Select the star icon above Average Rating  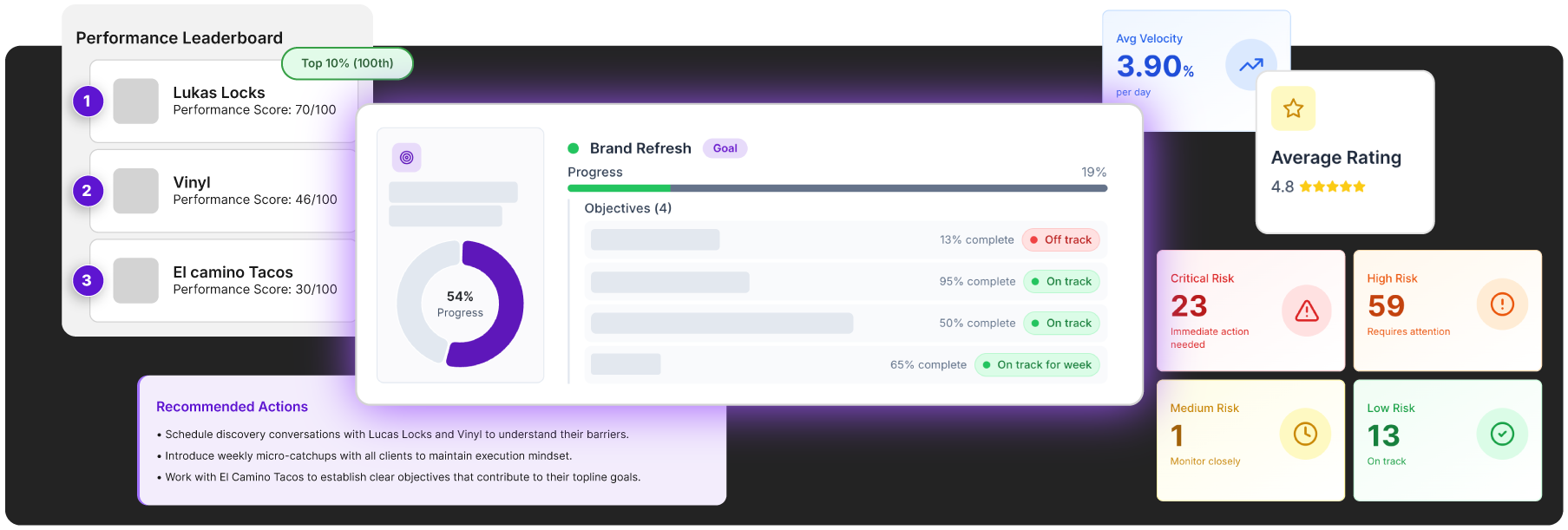(1293, 108)
